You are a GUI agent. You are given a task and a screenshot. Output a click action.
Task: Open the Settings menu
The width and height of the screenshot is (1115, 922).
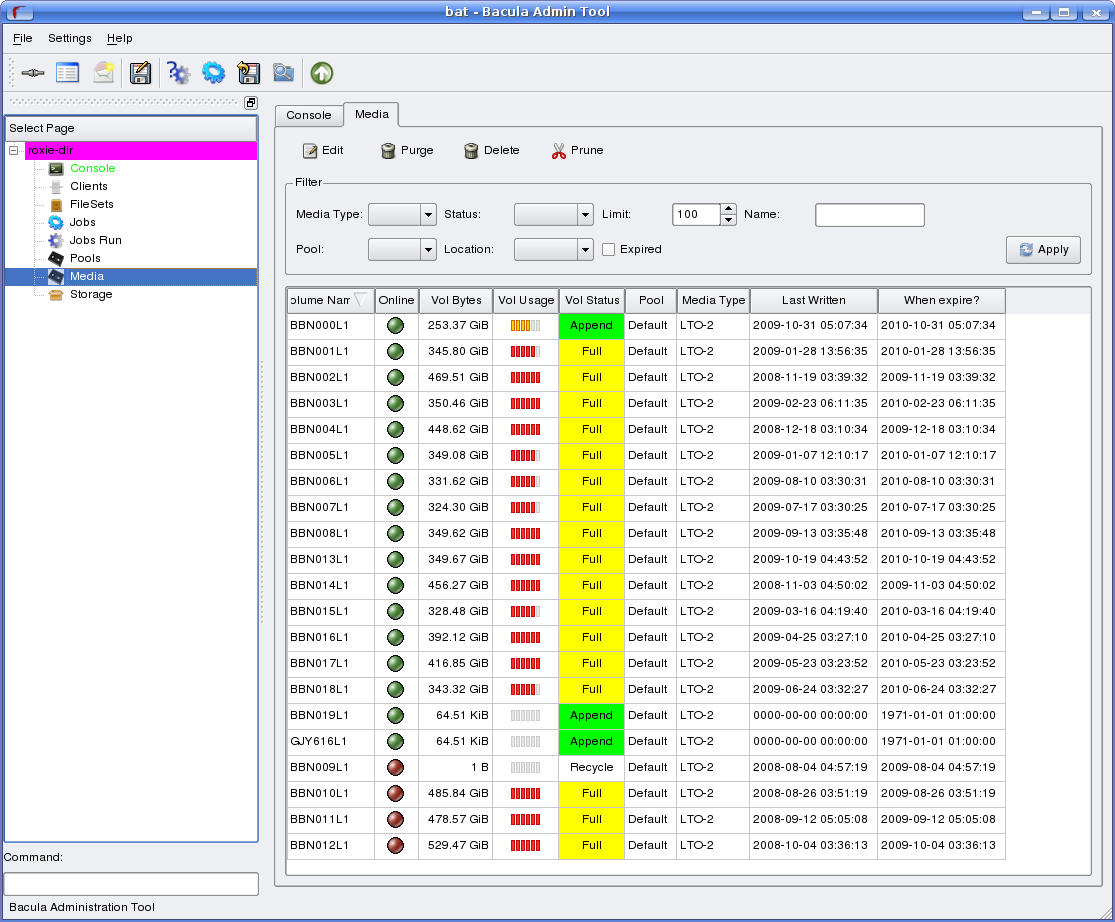click(69, 38)
